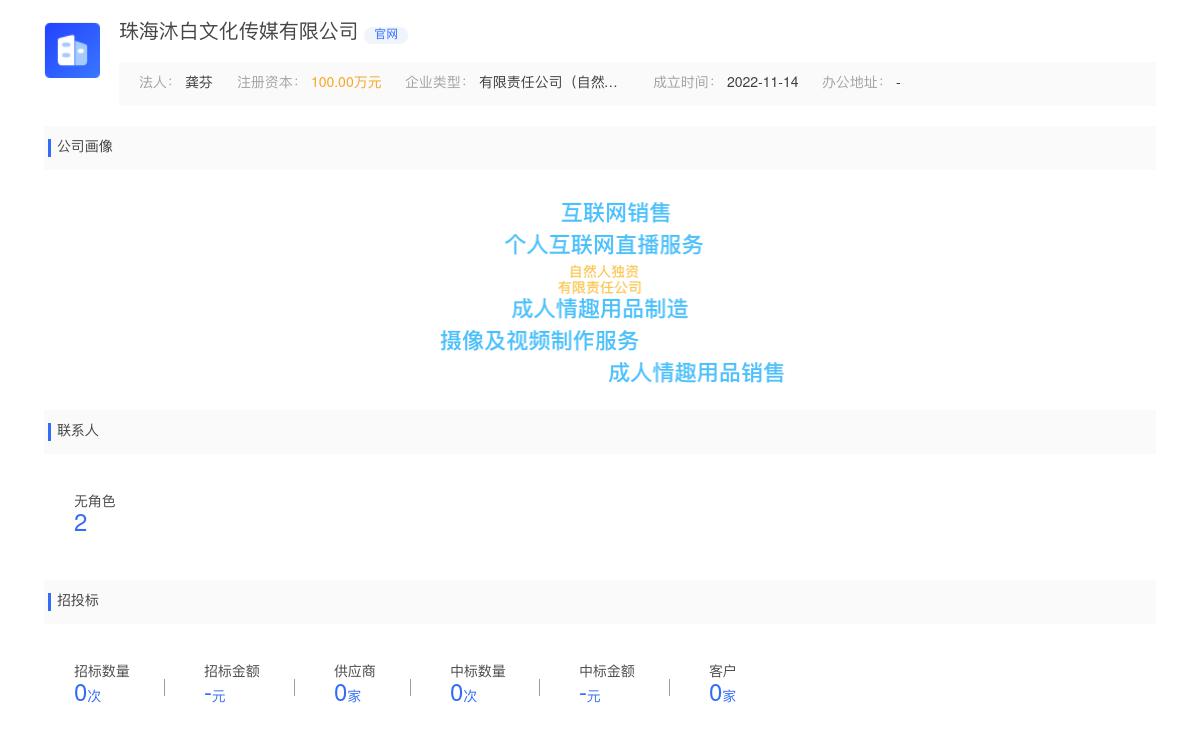Click the 联系人 section header
The height and width of the screenshot is (752, 1200).
(78, 431)
